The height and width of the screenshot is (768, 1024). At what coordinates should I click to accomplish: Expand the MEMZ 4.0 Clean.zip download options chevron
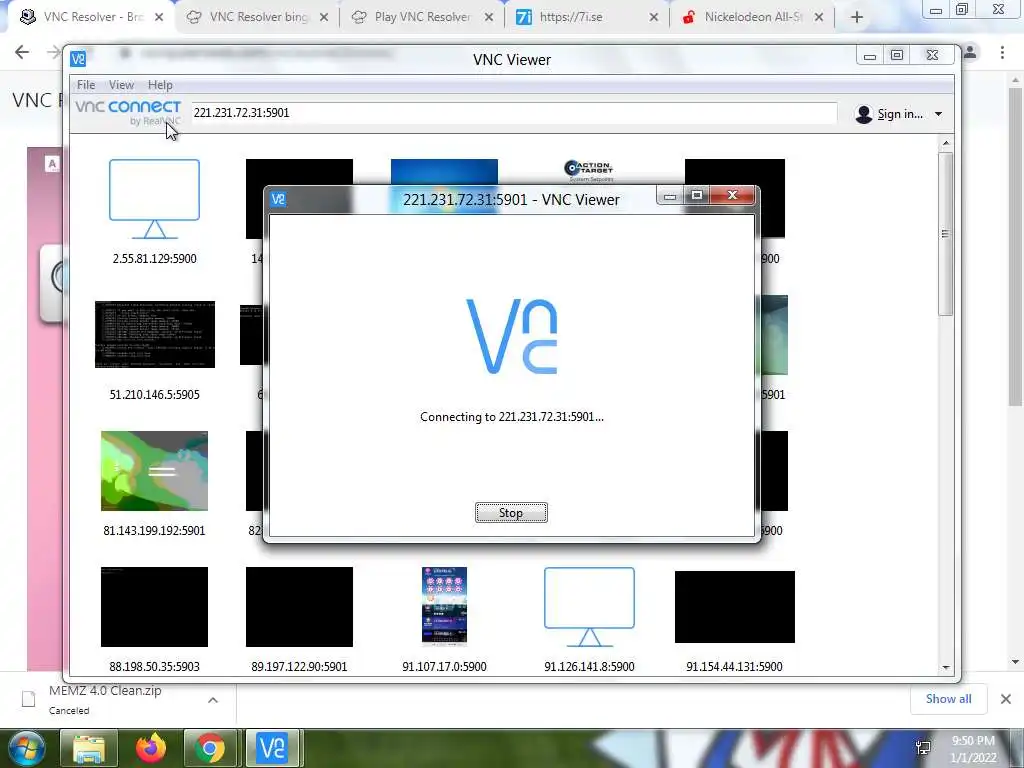coord(213,700)
